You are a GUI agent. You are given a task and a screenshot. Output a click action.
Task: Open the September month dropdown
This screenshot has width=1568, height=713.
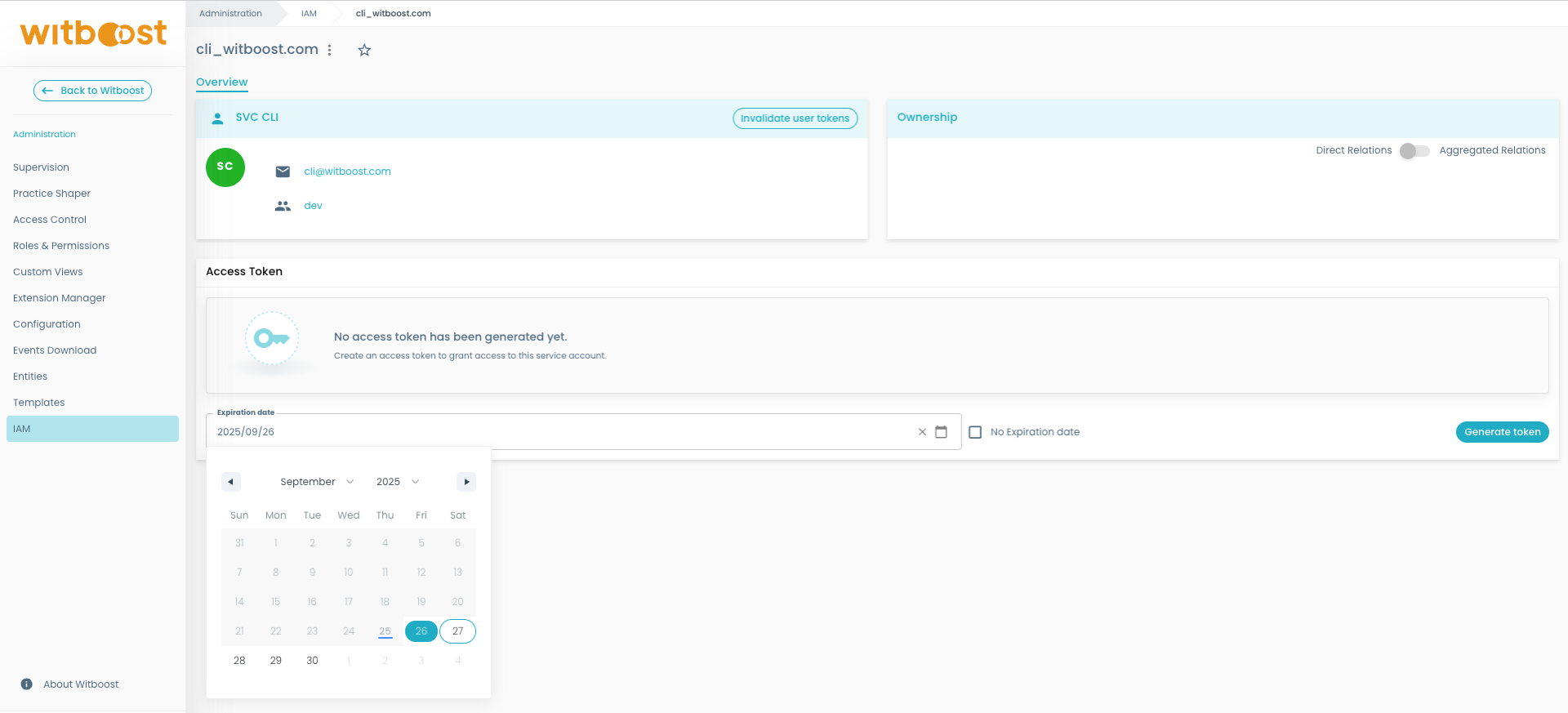(x=317, y=482)
